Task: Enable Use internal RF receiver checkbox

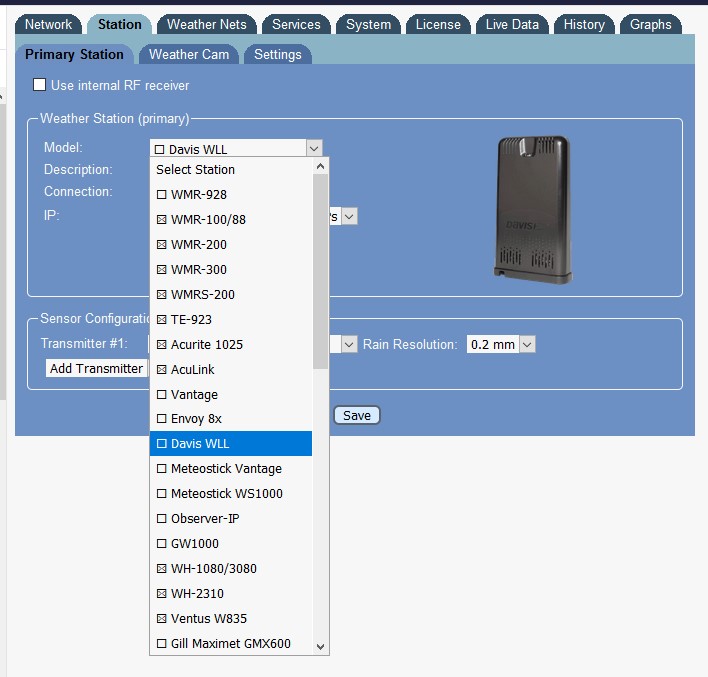Action: coord(39,84)
